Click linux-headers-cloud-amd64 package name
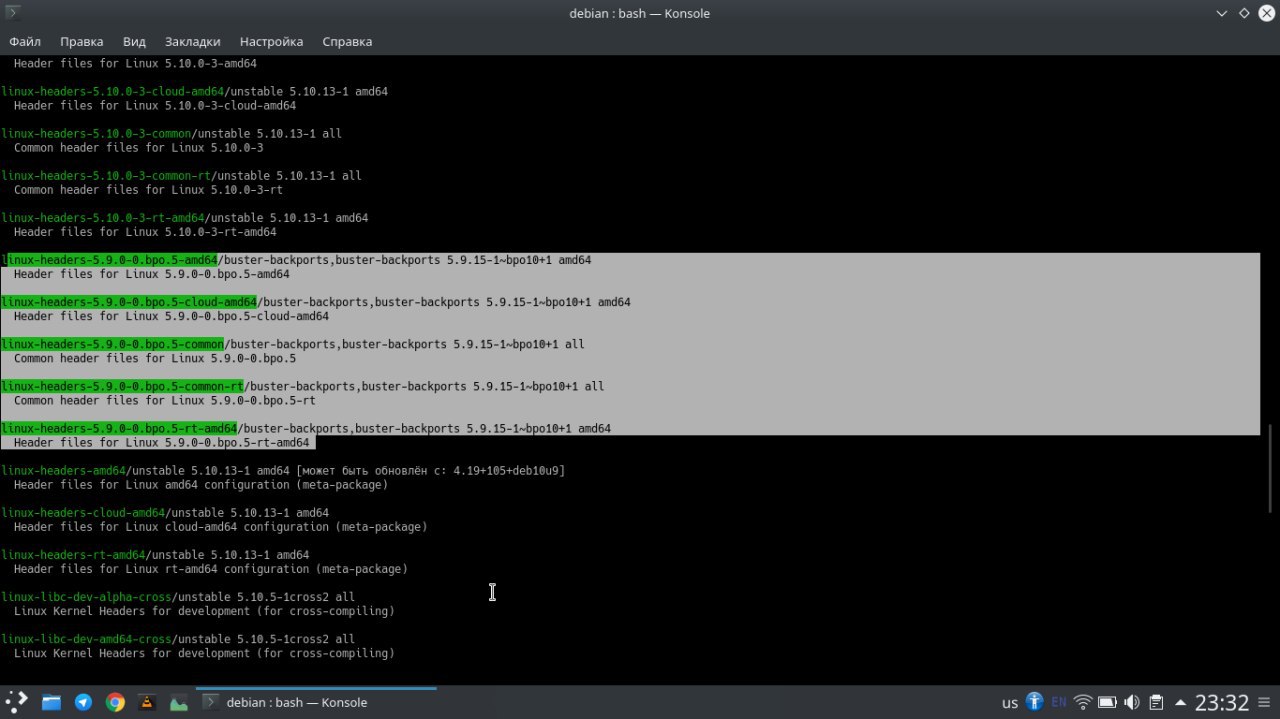This screenshot has height=719, width=1280. [x=83, y=512]
